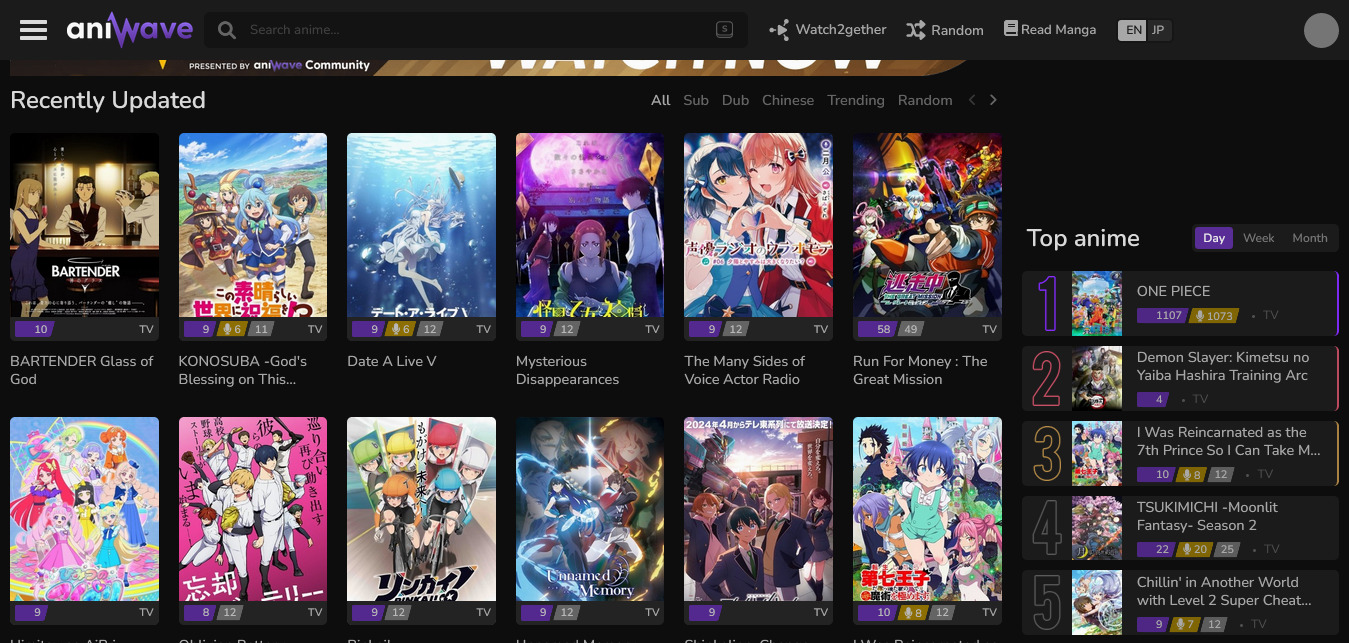Click the keyboard shortcut S icon in search
This screenshot has width=1349, height=643.
pos(724,30)
